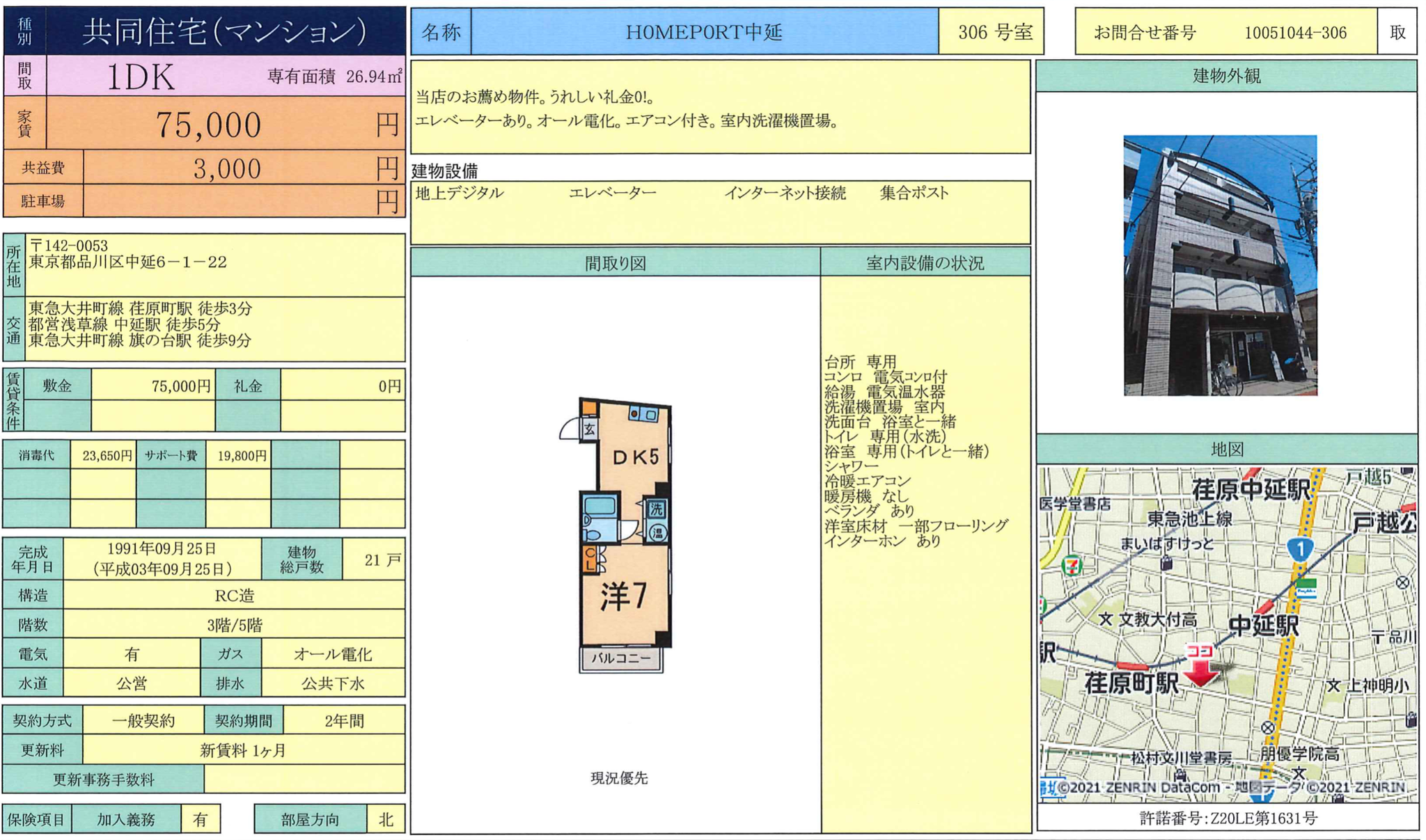
Task: Click the 306 号室 room number
Action: [x=996, y=32]
